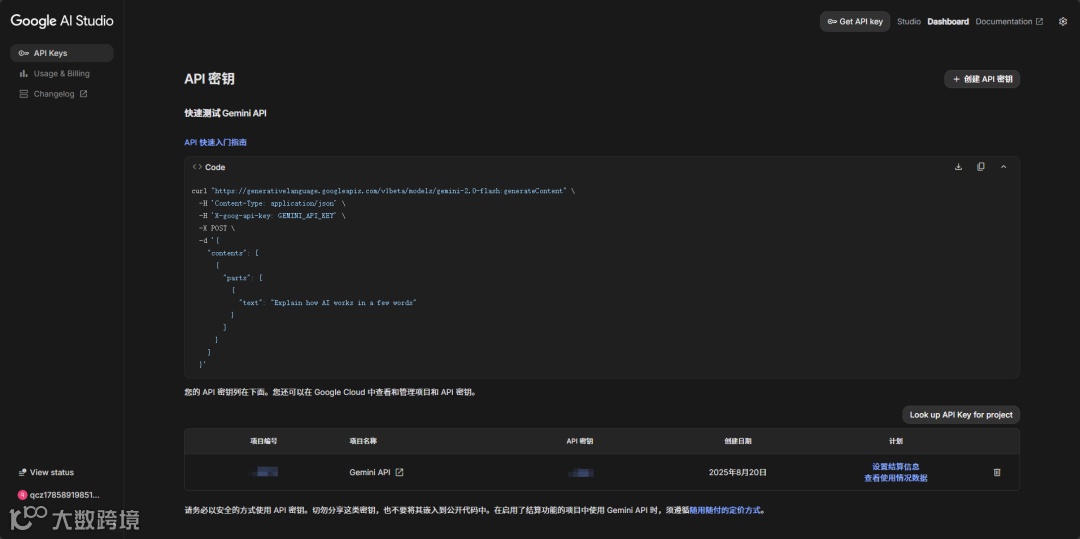Click the Get API key button
Screen dimensions: 1080x539
point(855,21)
